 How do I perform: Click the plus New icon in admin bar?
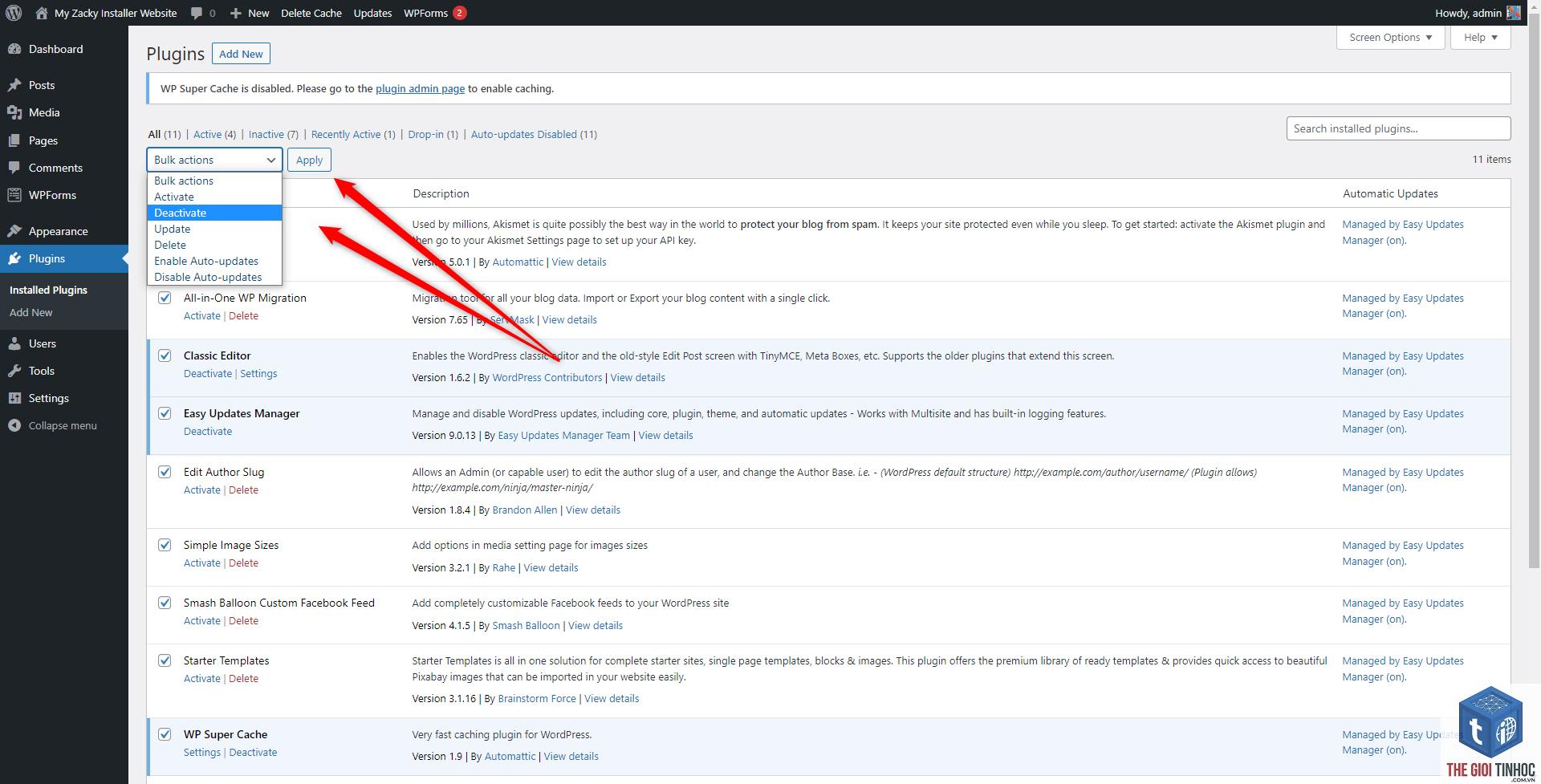235,14
